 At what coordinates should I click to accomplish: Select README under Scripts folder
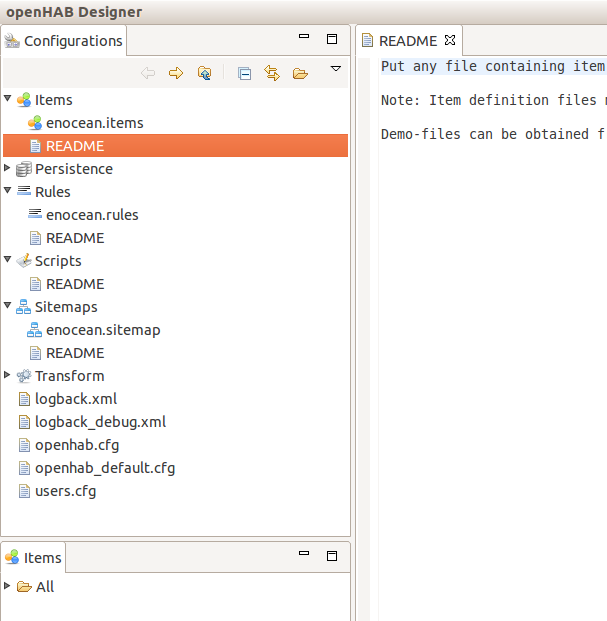click(x=75, y=284)
